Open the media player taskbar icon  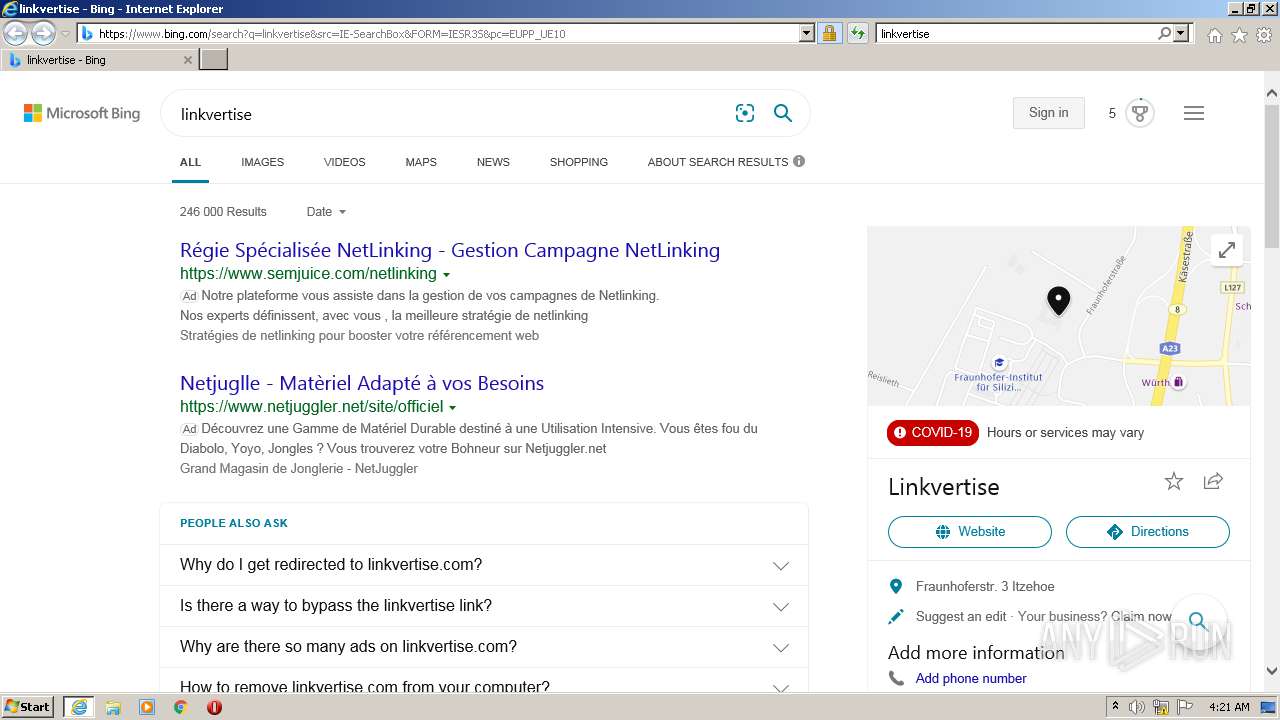click(x=147, y=707)
